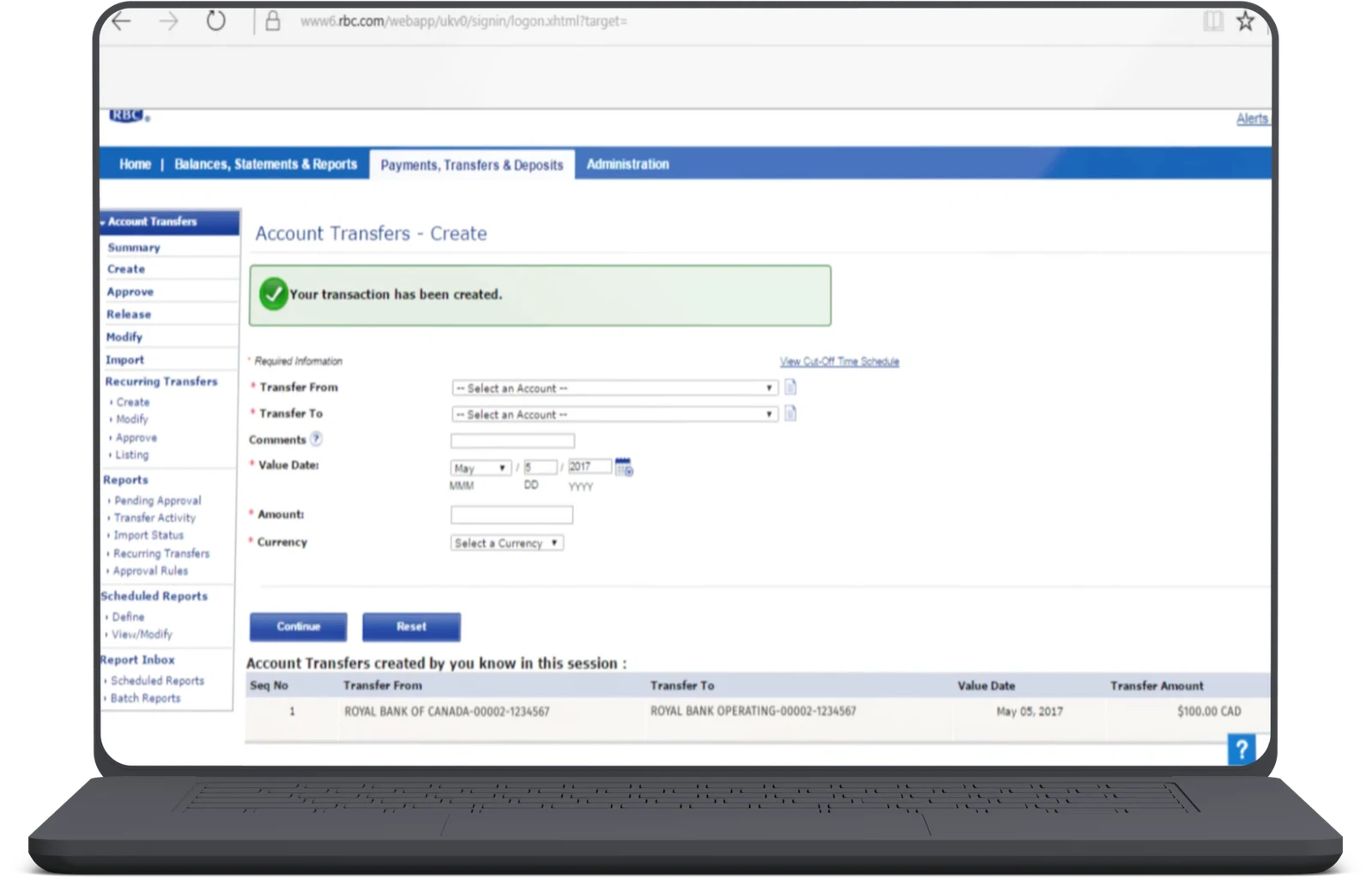1372x879 pixels.
Task: Open Import in the sidebar
Action: (x=124, y=360)
